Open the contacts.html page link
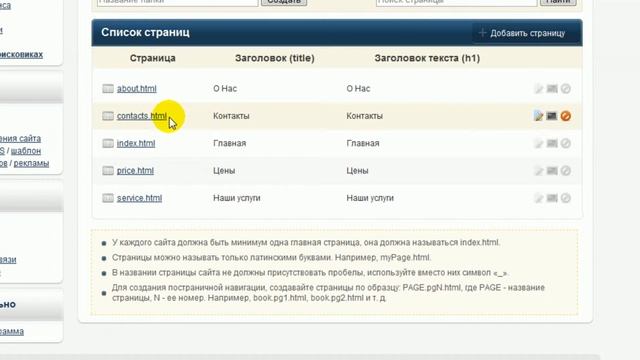The height and width of the screenshot is (360, 640). point(142,116)
